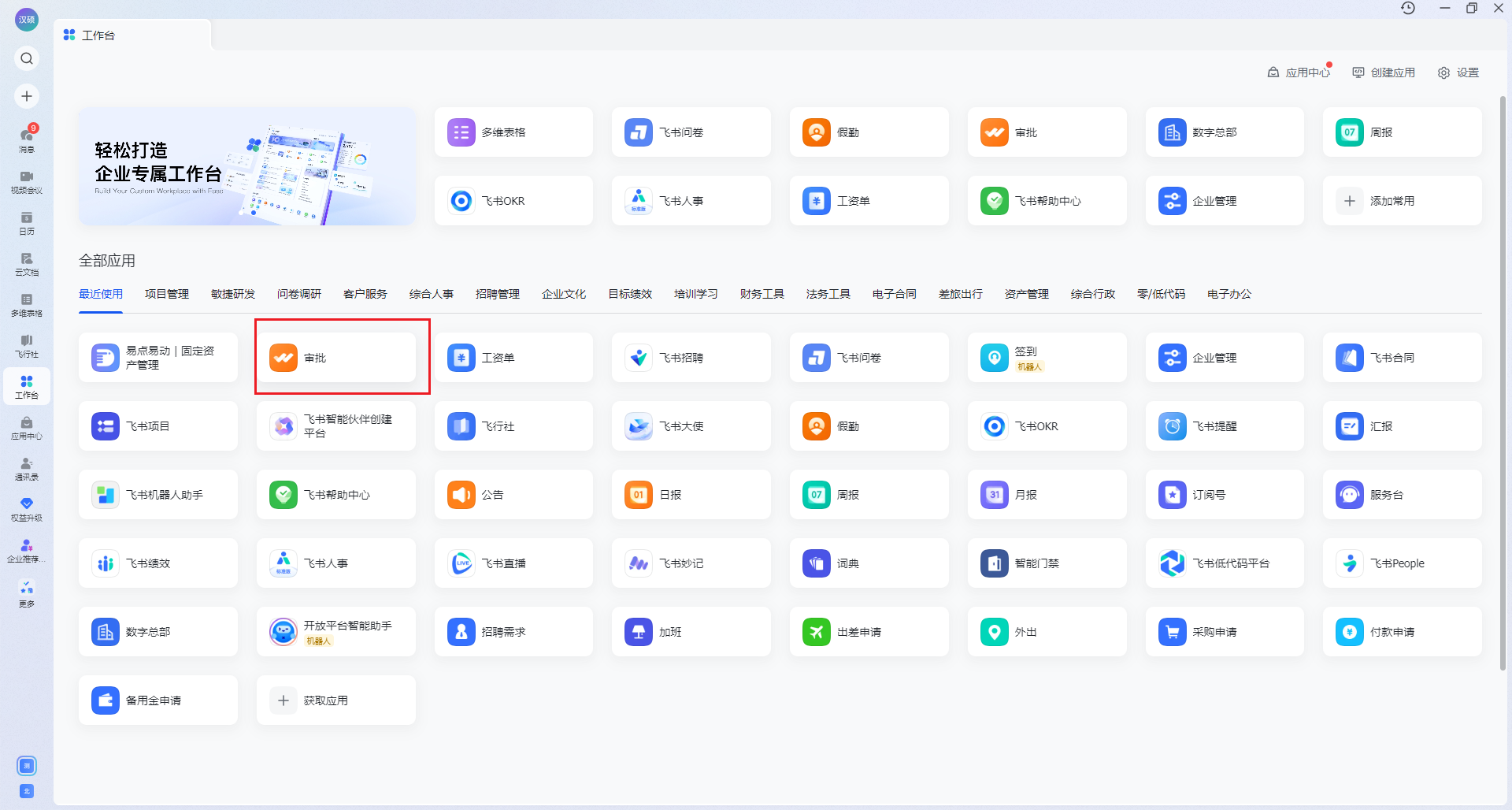This screenshot has width=1512, height=810.
Task: Open 视频会议 in the sidebar
Action: [x=27, y=181]
